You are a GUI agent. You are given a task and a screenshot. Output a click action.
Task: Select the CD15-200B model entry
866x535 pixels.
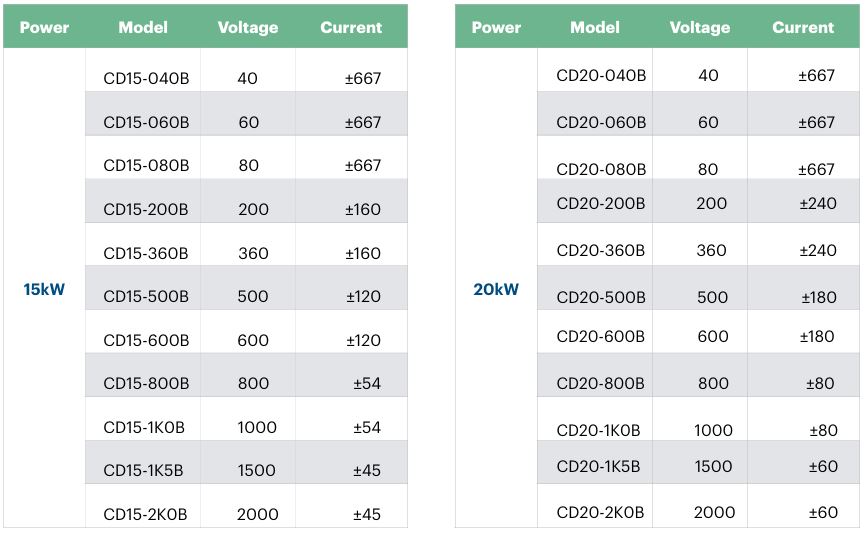pyautogui.click(x=146, y=210)
